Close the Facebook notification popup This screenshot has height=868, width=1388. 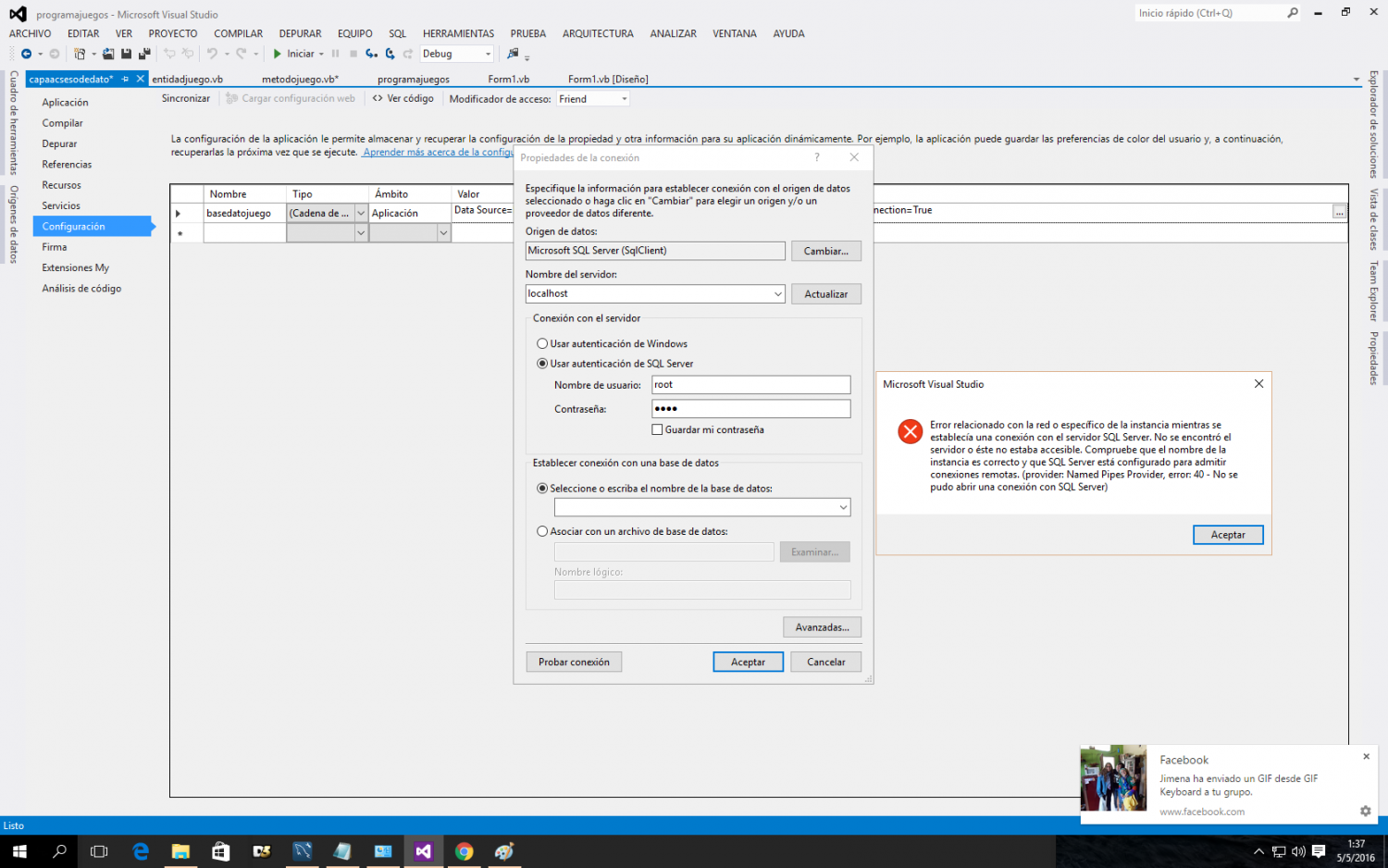[1366, 757]
